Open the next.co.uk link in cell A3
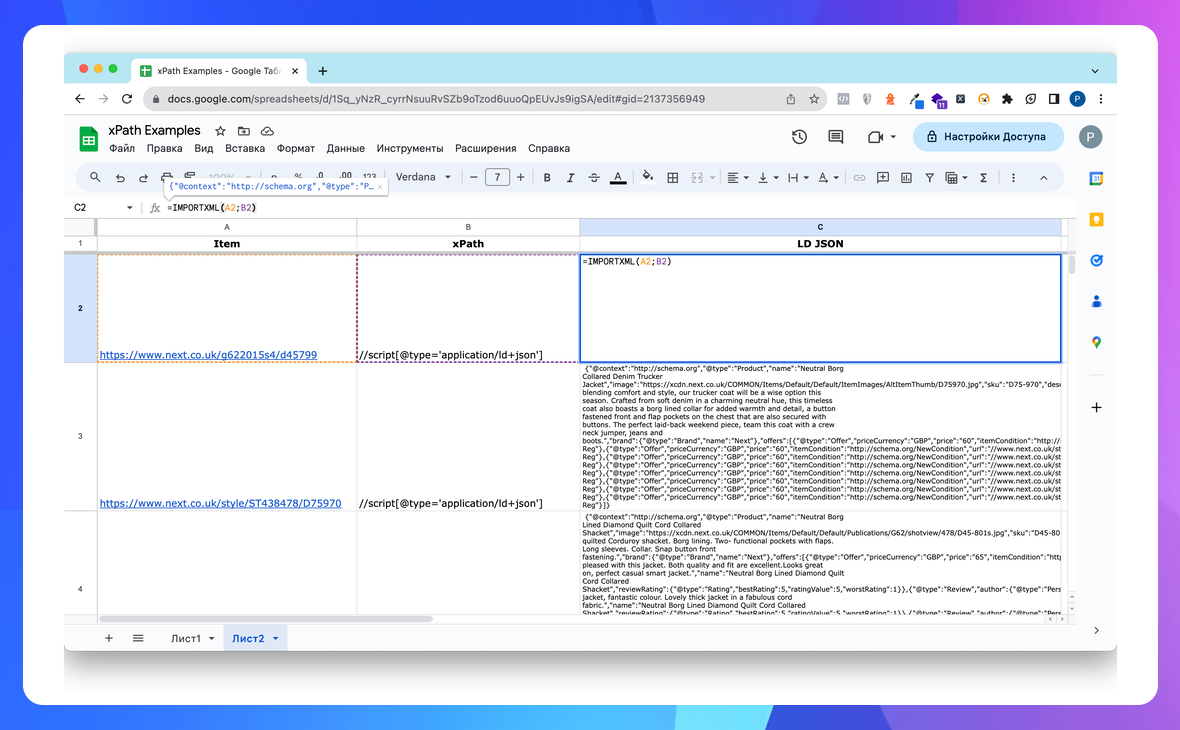 [220, 503]
